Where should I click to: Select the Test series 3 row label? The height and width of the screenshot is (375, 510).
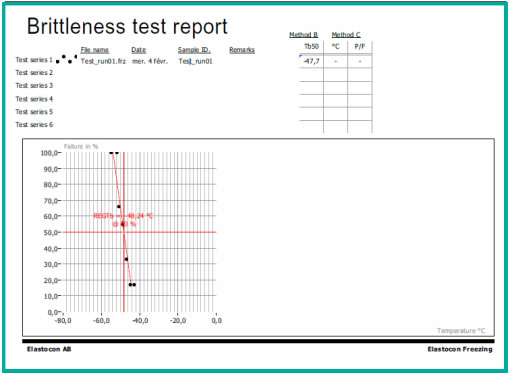coord(34,86)
